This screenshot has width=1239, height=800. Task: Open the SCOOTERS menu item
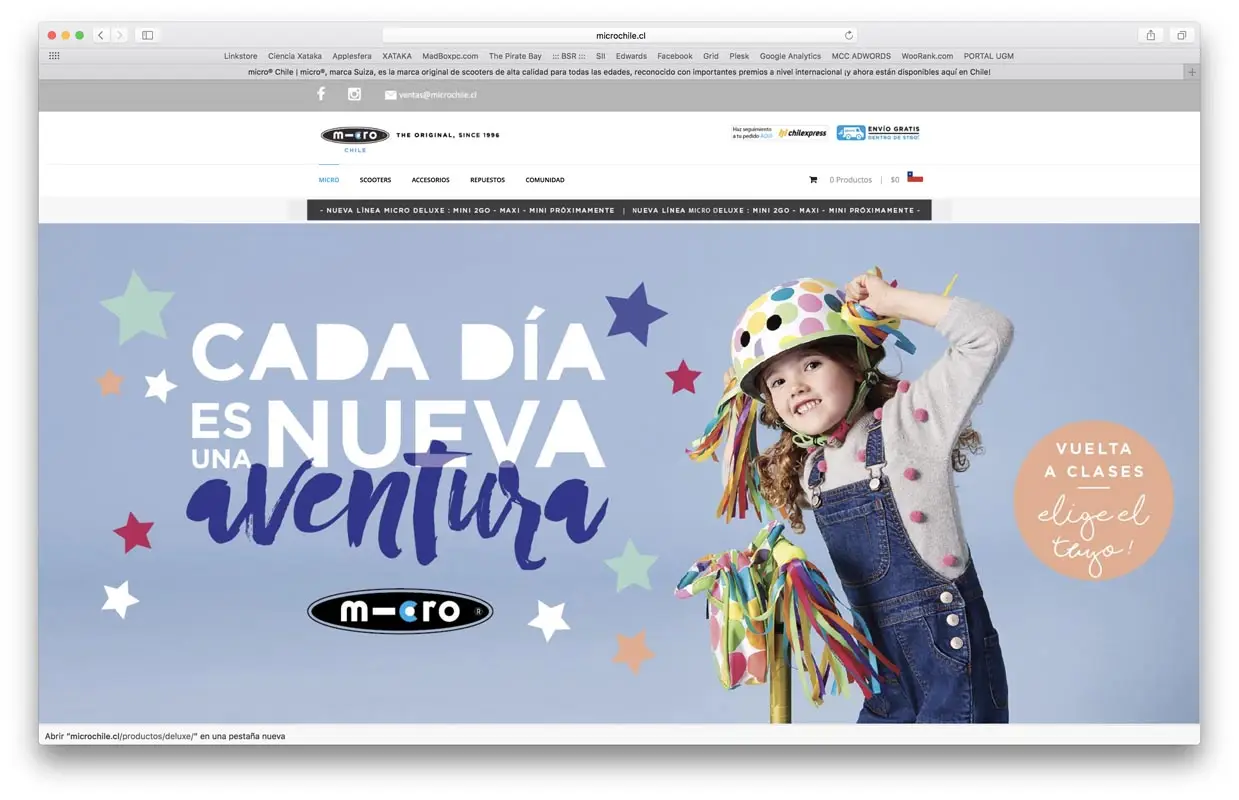tap(375, 180)
